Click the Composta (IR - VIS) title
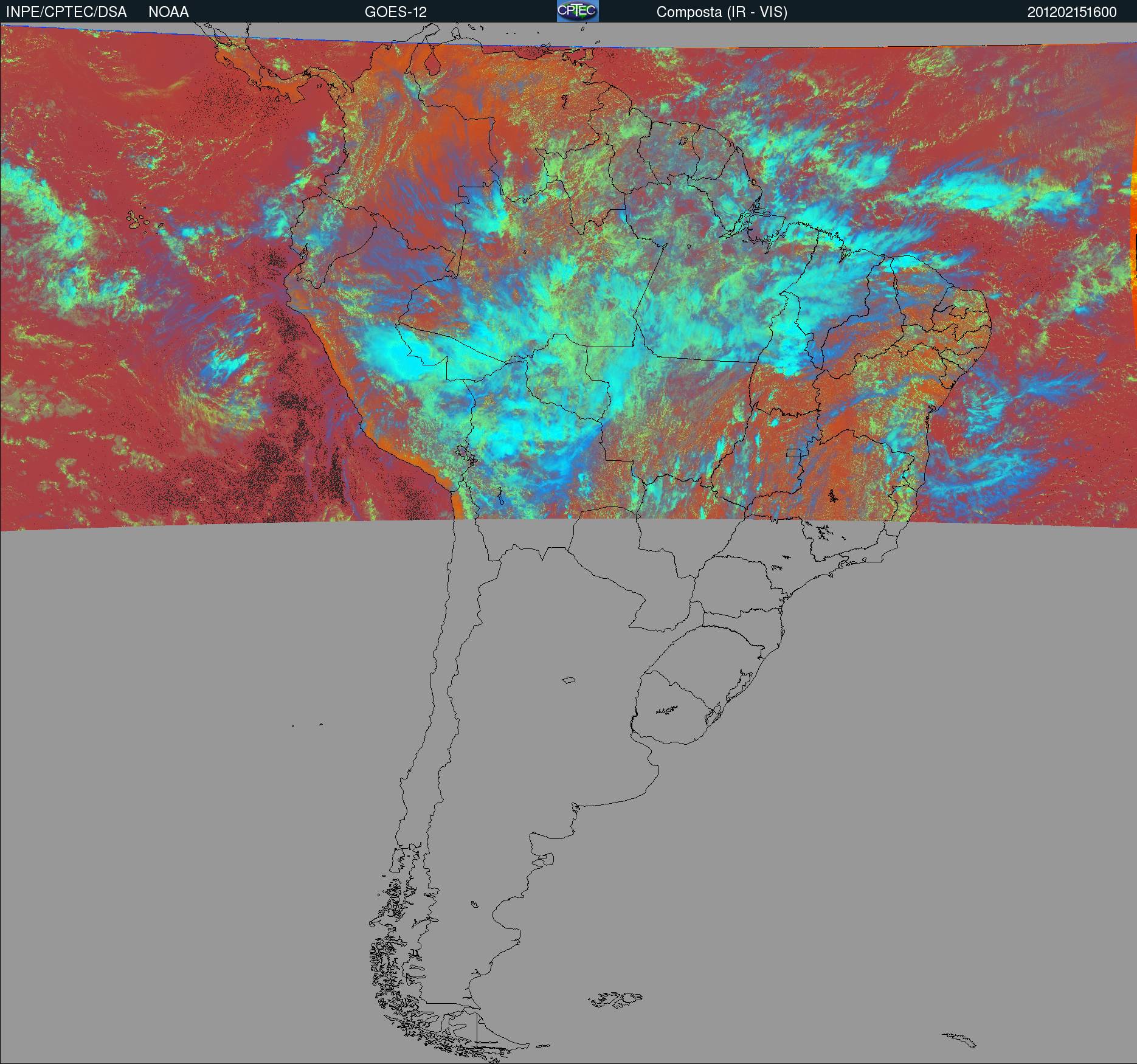Screen dimensions: 1137x1064 pyautogui.click(x=722, y=12)
